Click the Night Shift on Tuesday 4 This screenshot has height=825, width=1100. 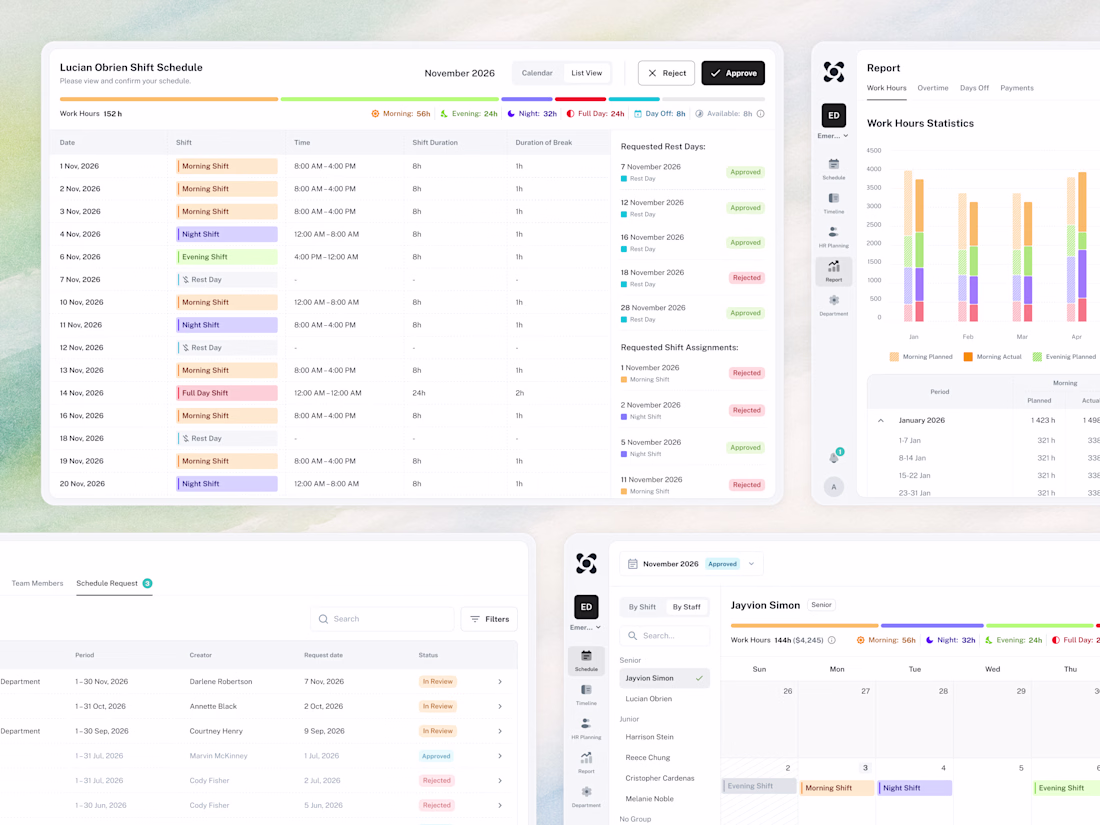tap(915, 788)
